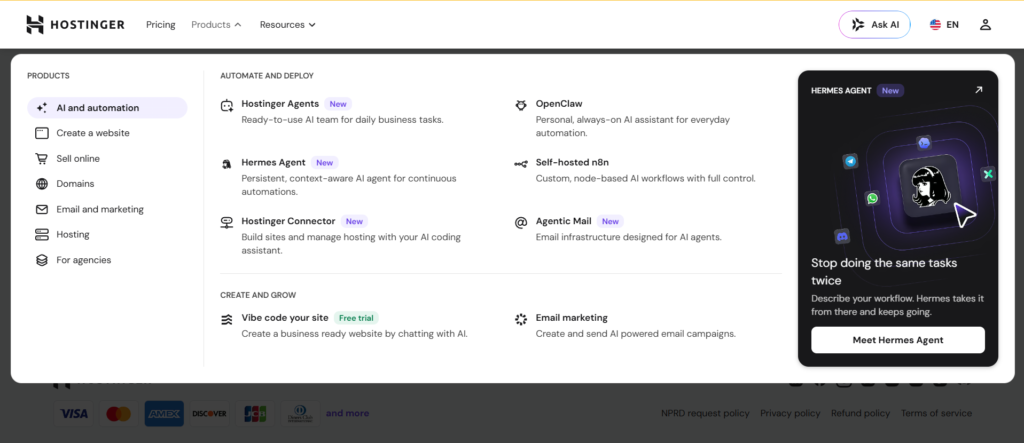Viewport: 1024px width, 443px height.
Task: Click the Hostinger logo
Action: click(75, 24)
